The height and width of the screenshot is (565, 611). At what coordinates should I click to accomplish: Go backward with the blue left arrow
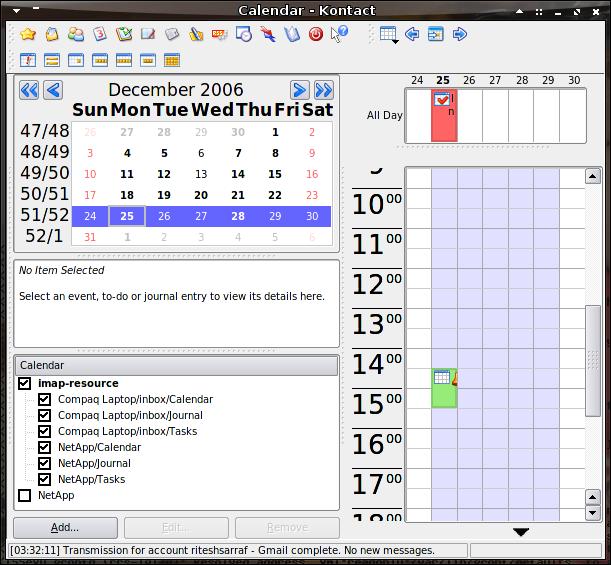[412, 34]
